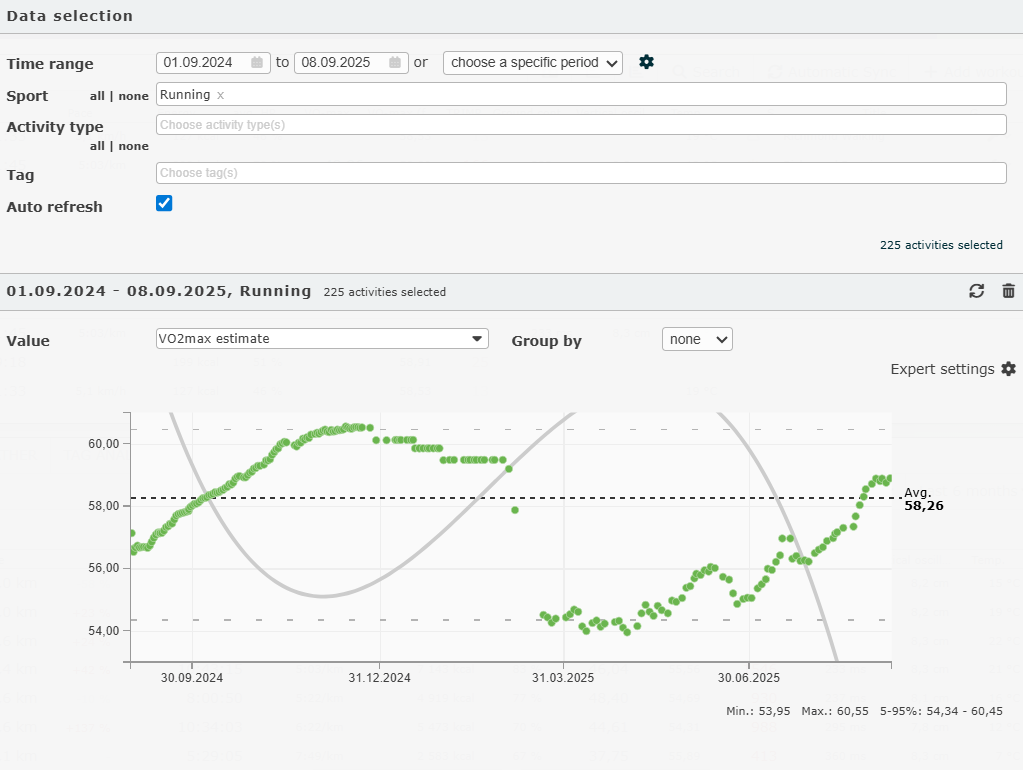Viewport: 1023px width, 770px height.
Task: Delete the chart with the trash icon
Action: pyautogui.click(x=1008, y=291)
